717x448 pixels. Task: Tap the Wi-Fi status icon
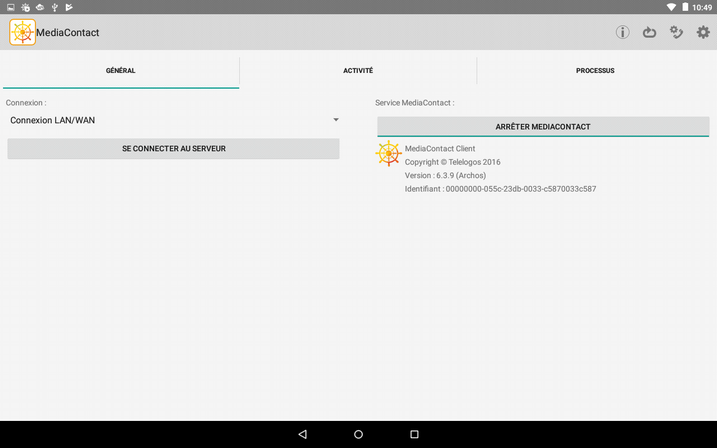pos(671,7)
